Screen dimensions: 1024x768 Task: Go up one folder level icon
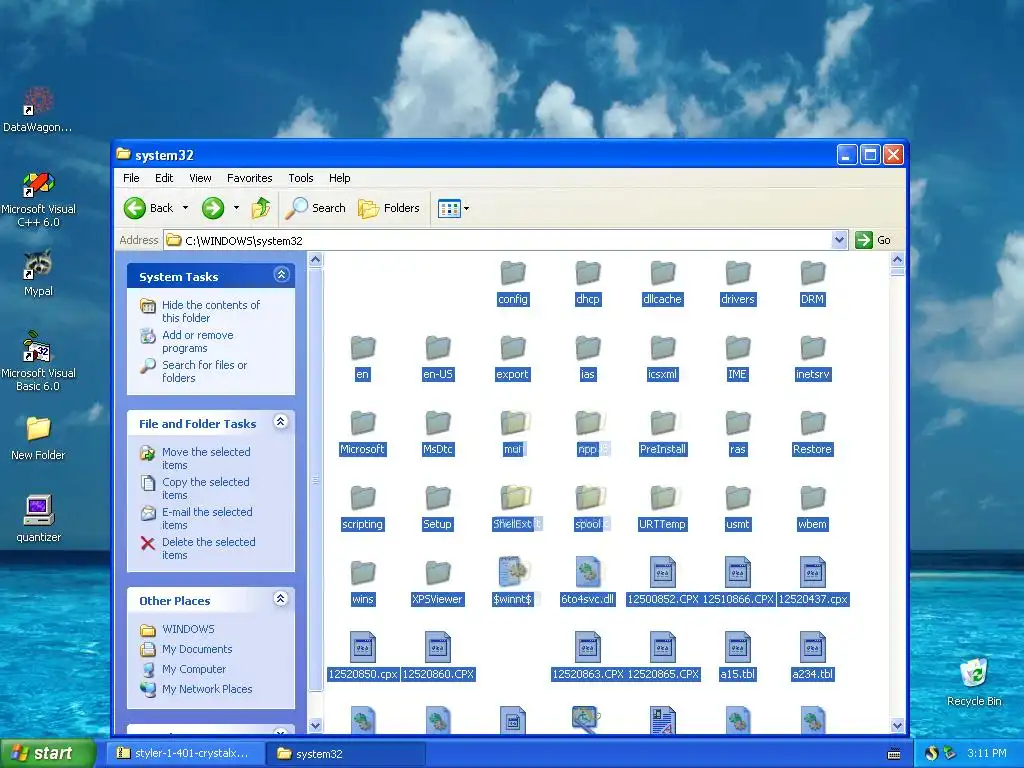261,208
